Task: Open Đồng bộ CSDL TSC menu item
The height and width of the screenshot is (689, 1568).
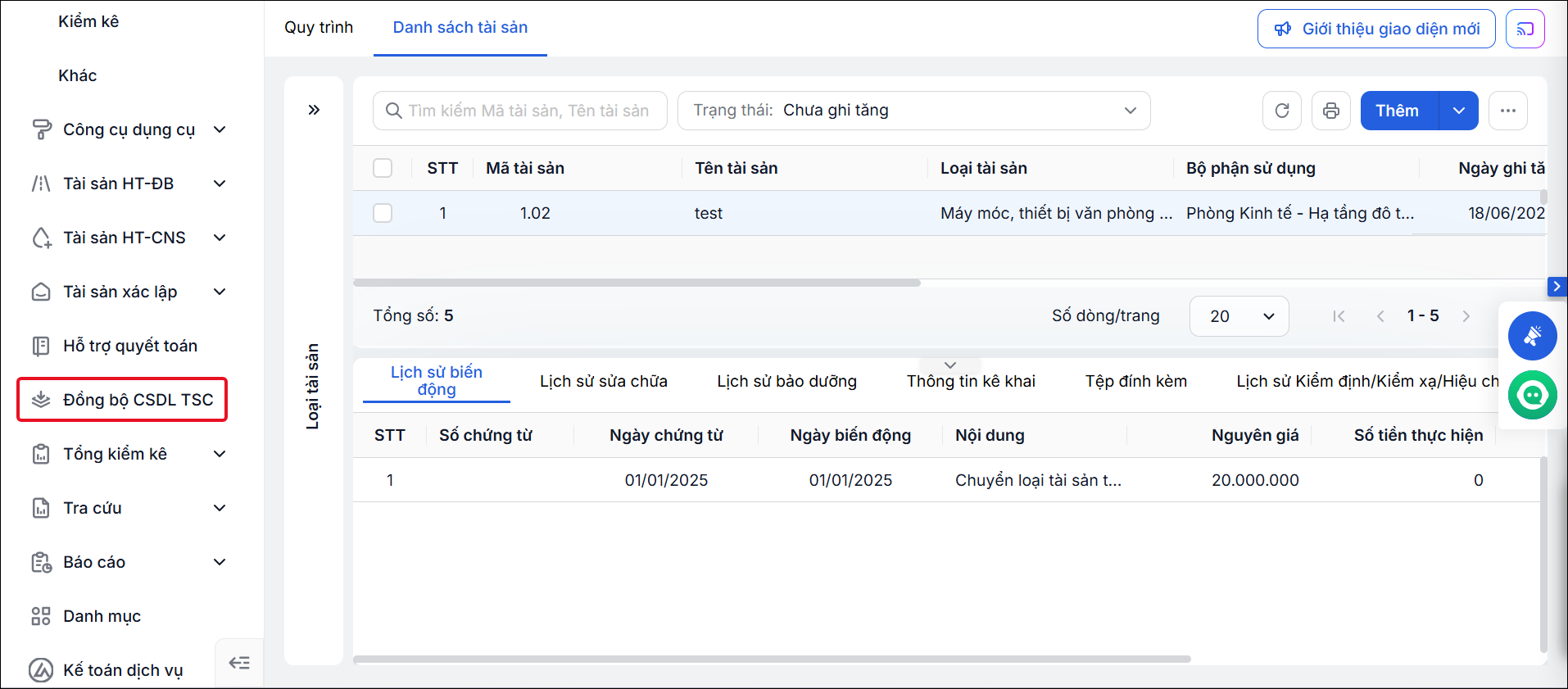Action: [122, 400]
